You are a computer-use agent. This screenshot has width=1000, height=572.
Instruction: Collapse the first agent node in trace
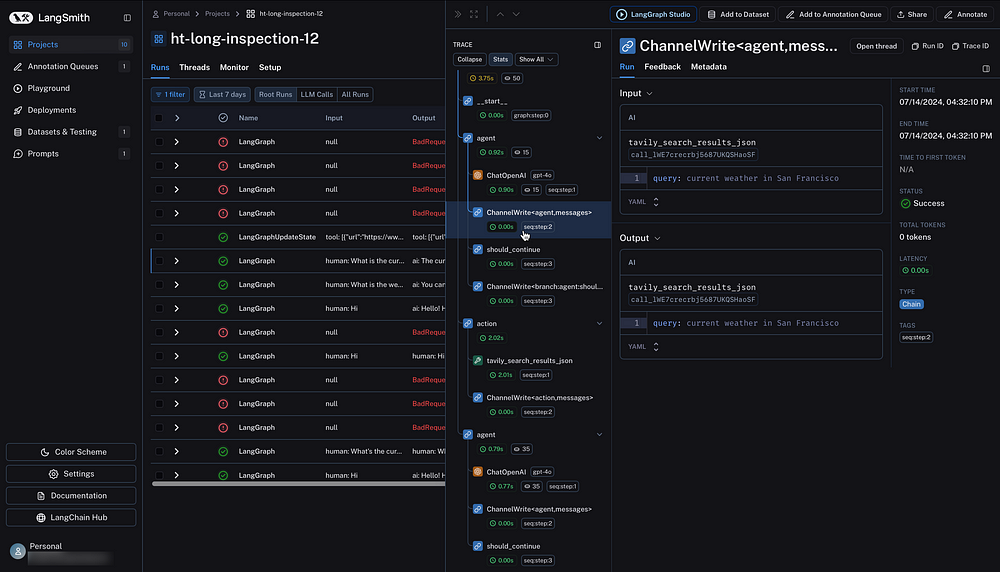tap(599, 138)
